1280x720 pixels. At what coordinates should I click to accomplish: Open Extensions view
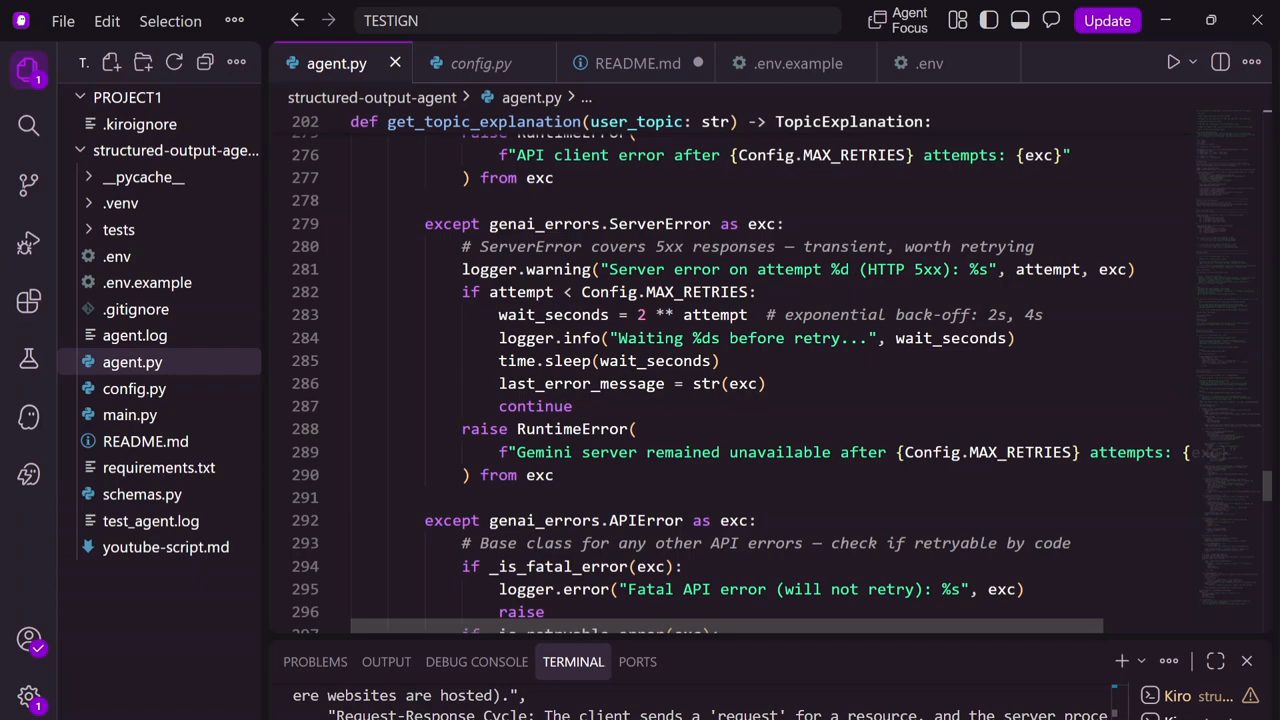tap(28, 301)
